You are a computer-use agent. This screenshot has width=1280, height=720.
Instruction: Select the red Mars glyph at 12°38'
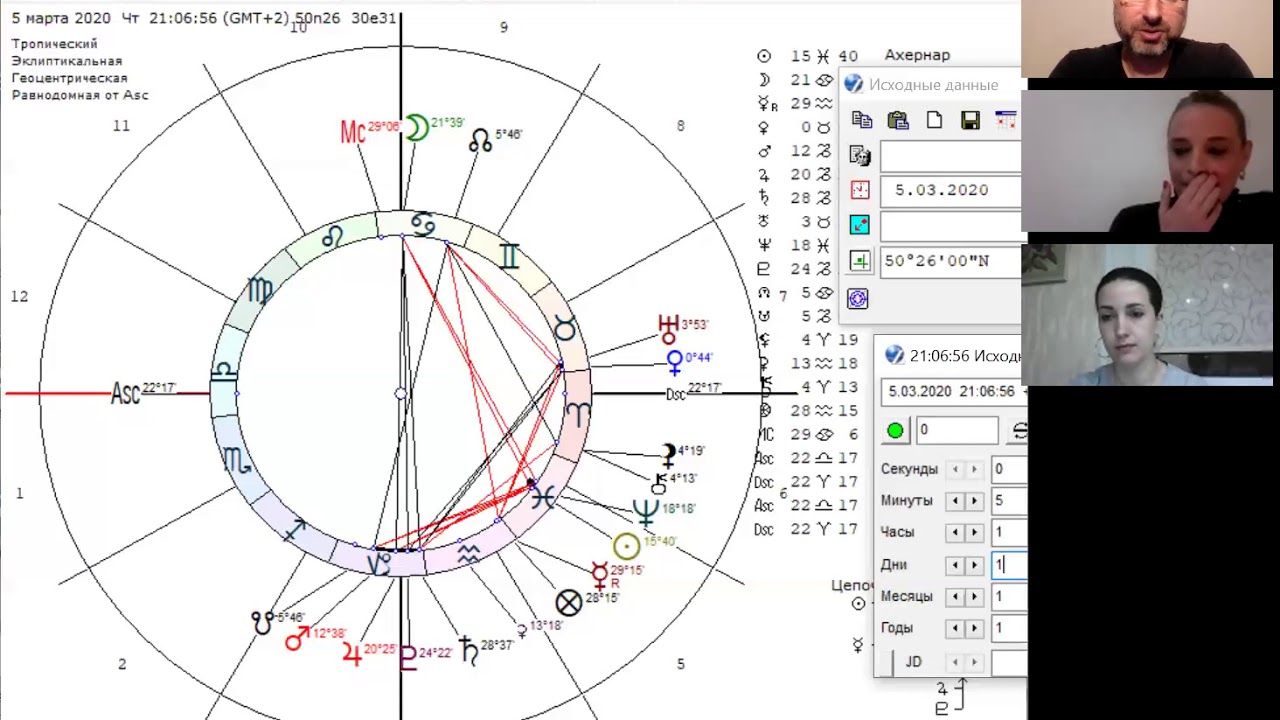[x=297, y=638]
